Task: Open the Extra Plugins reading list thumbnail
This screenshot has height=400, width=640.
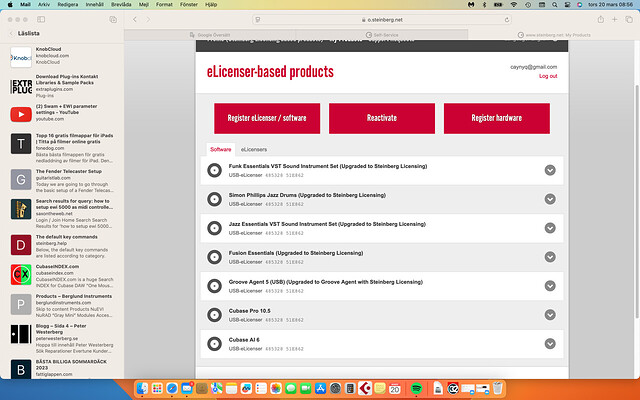Action: click(x=21, y=87)
